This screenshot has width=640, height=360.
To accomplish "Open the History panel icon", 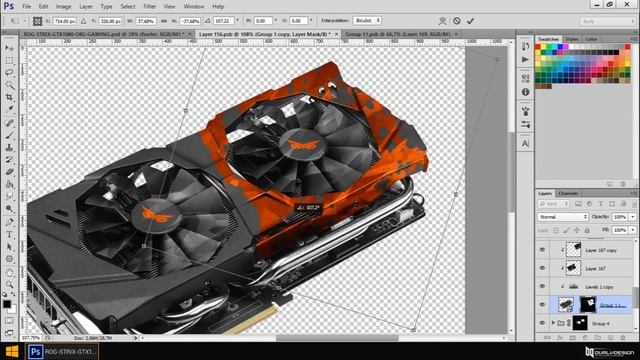I will [x=525, y=46].
